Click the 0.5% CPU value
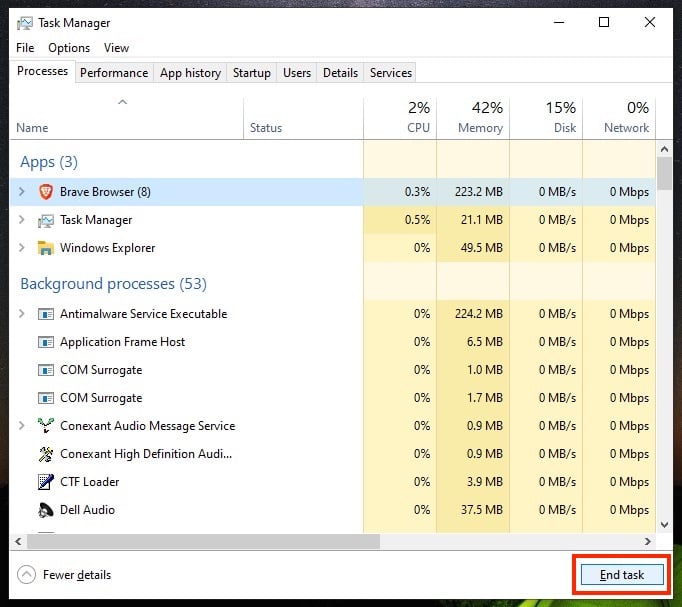Viewport: 682px width, 607px height. coord(417,220)
